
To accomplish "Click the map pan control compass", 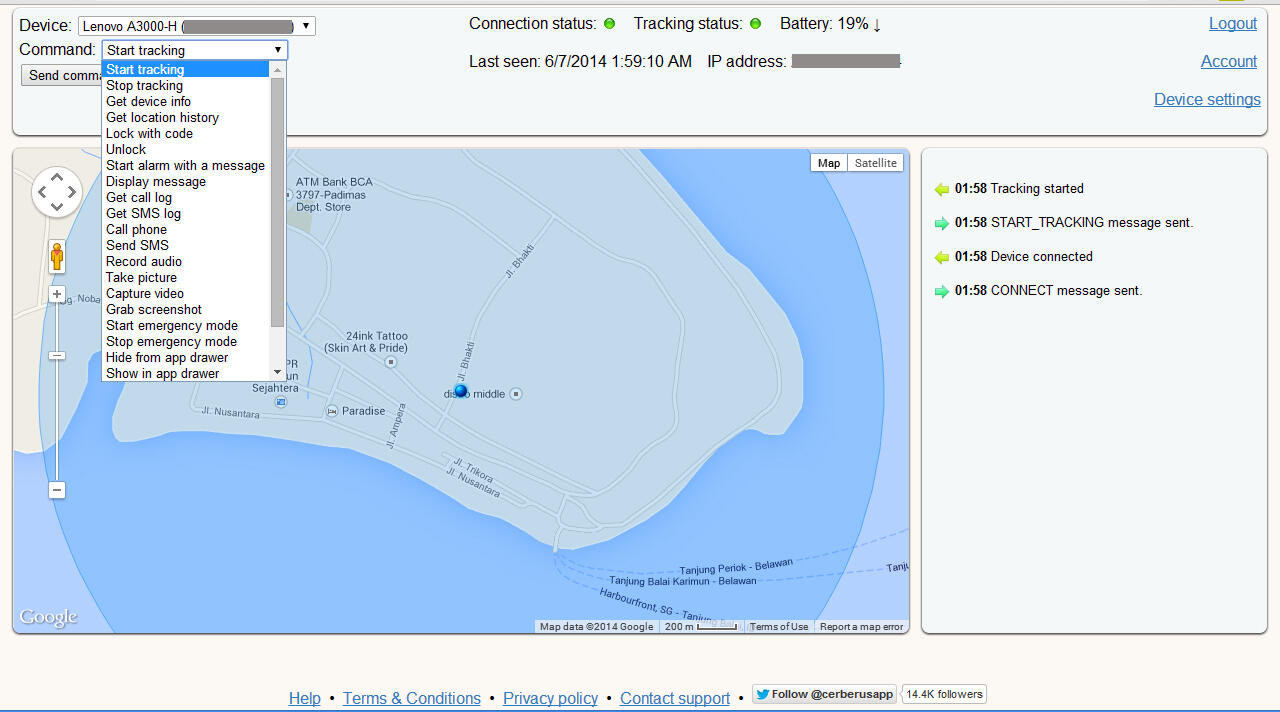I will (57, 192).
